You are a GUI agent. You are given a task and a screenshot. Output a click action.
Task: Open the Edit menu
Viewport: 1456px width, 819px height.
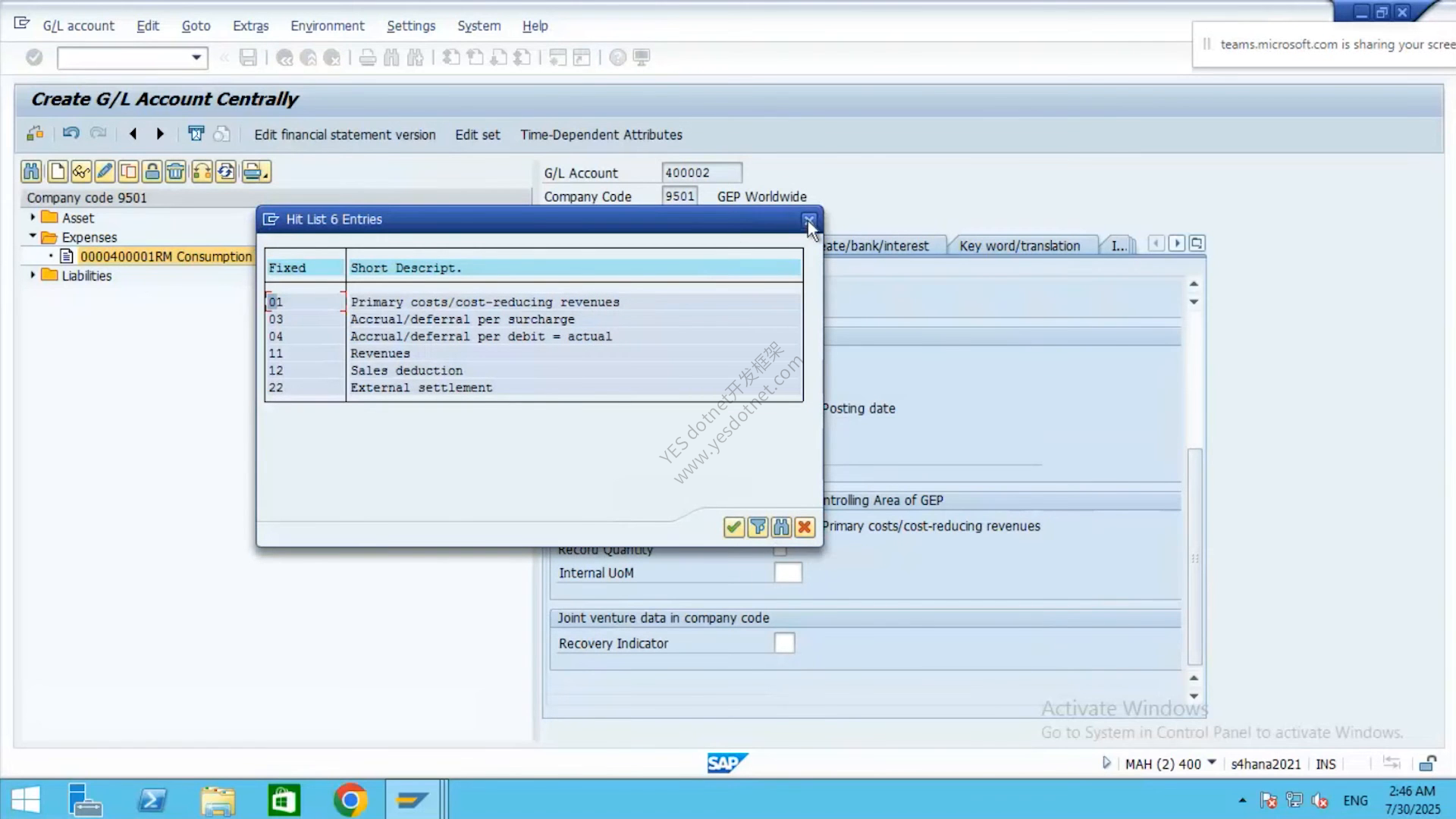[x=148, y=26]
